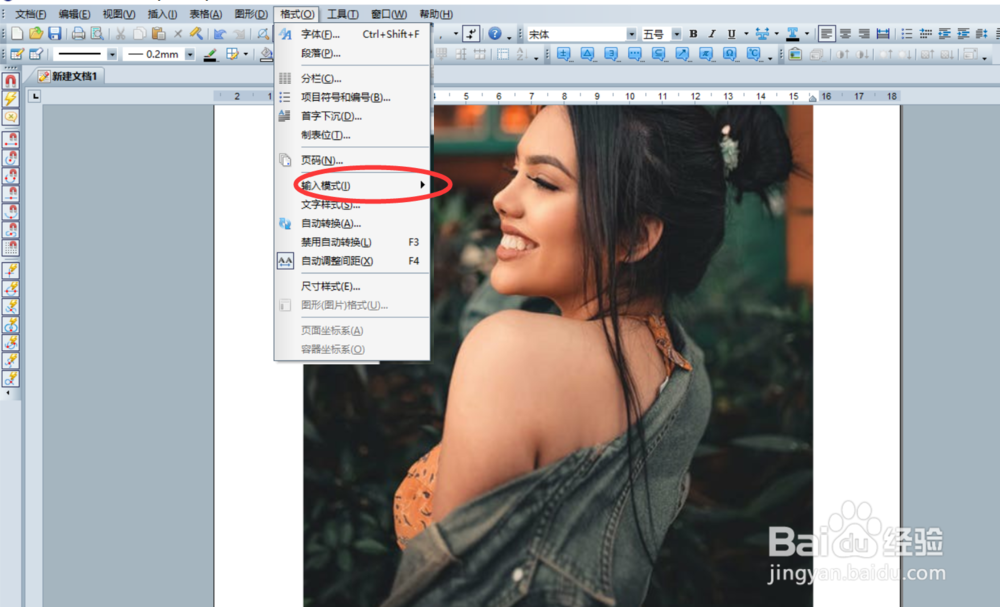1000x607 pixels.
Task: Open the 文档(F) menu
Action: pyautogui.click(x=29, y=14)
